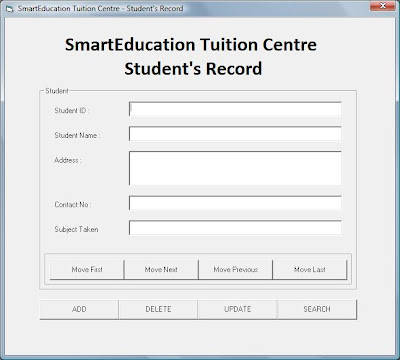Click inside the Address text area
This screenshot has width=400, height=360.
tap(235, 168)
